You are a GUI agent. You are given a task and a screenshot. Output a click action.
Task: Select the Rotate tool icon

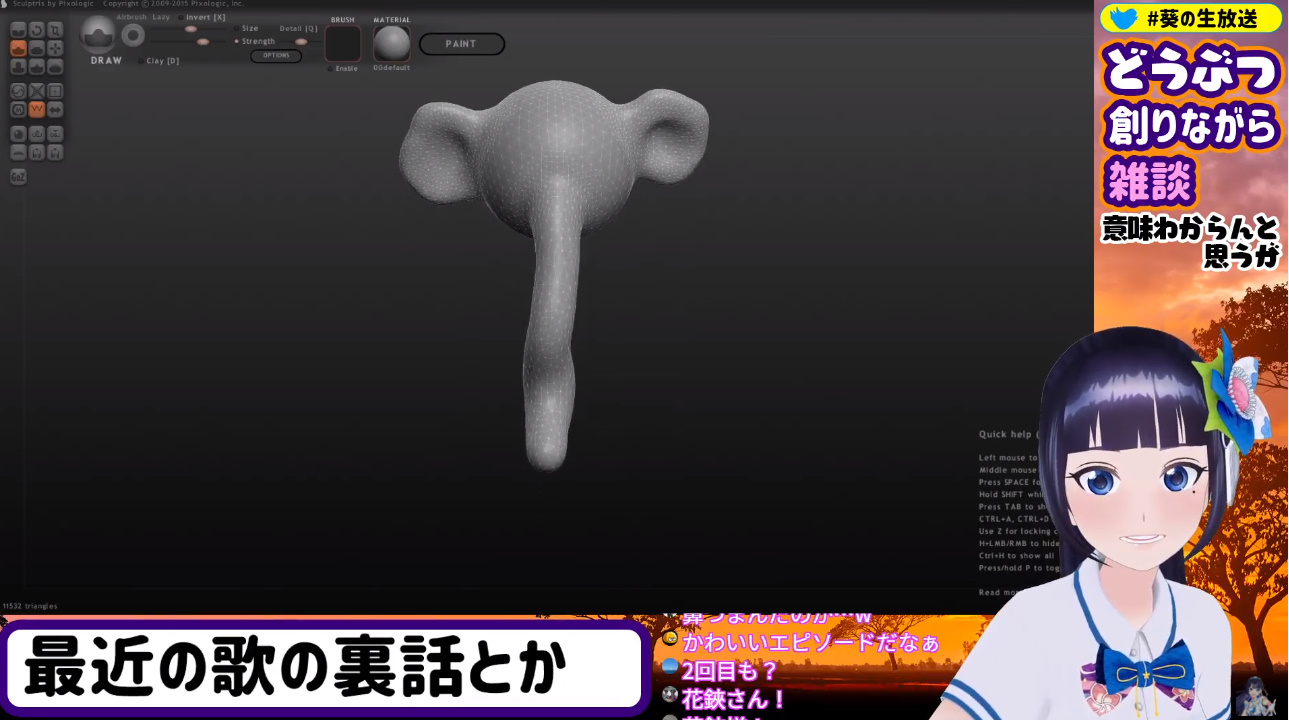pyautogui.click(x=36, y=29)
